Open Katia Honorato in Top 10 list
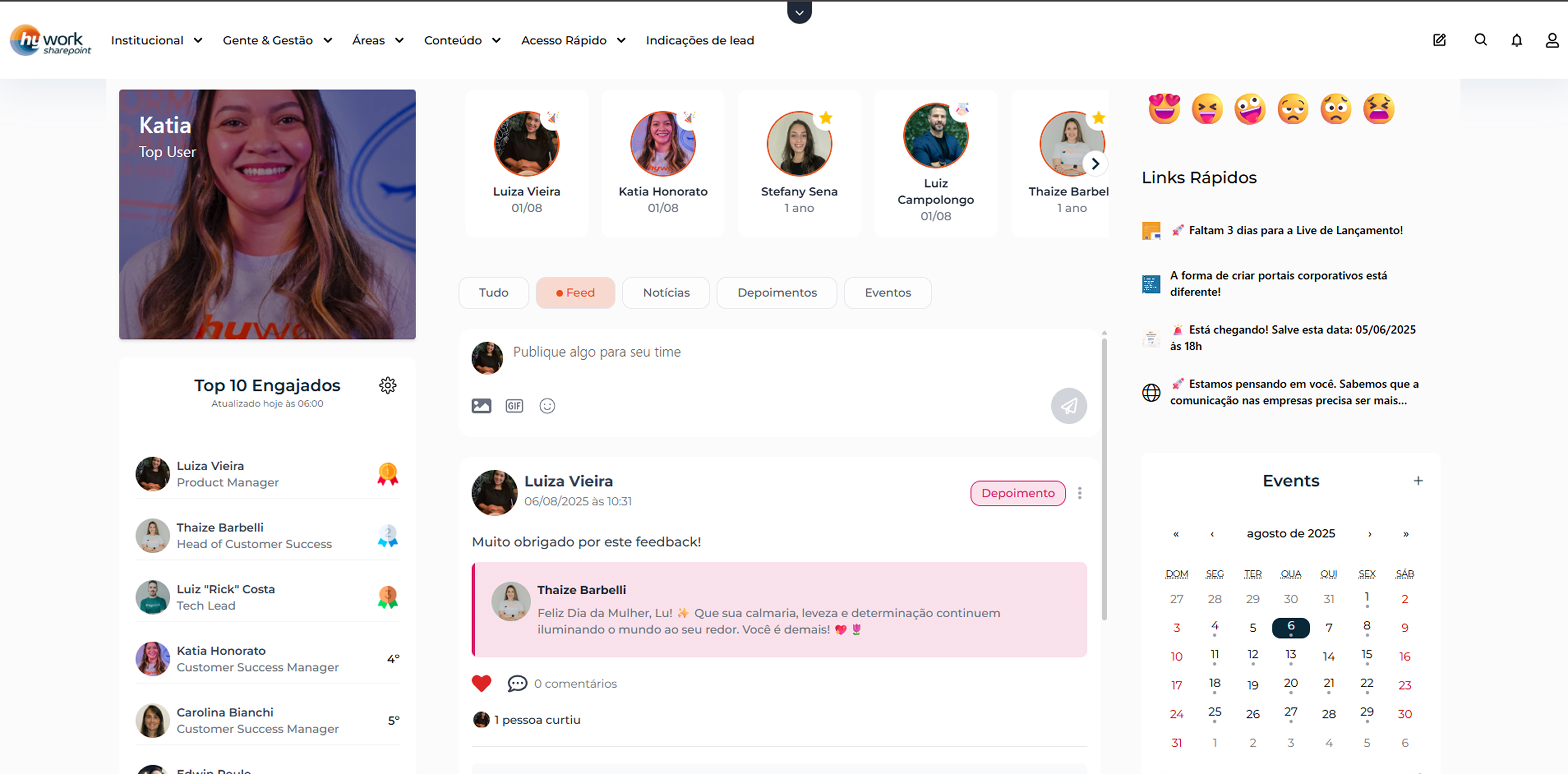Viewport: 1568px width, 774px height. click(267, 658)
